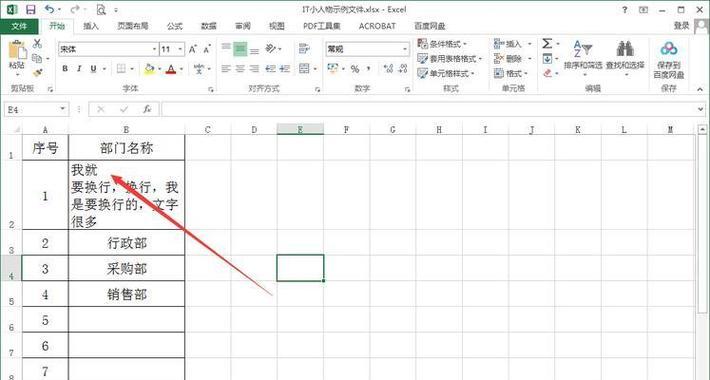Toggle middle vertical alignment
710x380 pixels.
(x=240, y=48)
